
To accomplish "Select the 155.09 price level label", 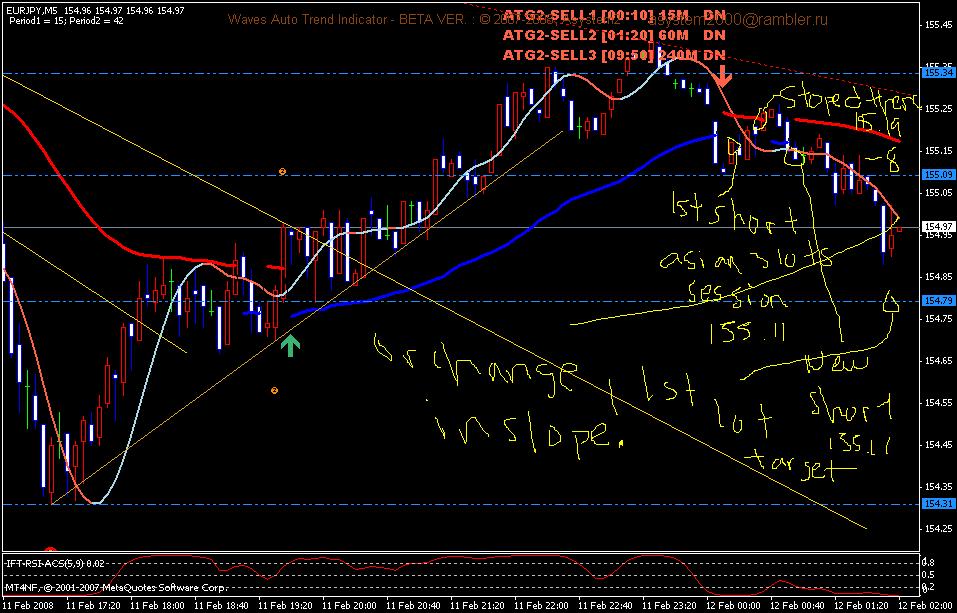I will coord(936,175).
